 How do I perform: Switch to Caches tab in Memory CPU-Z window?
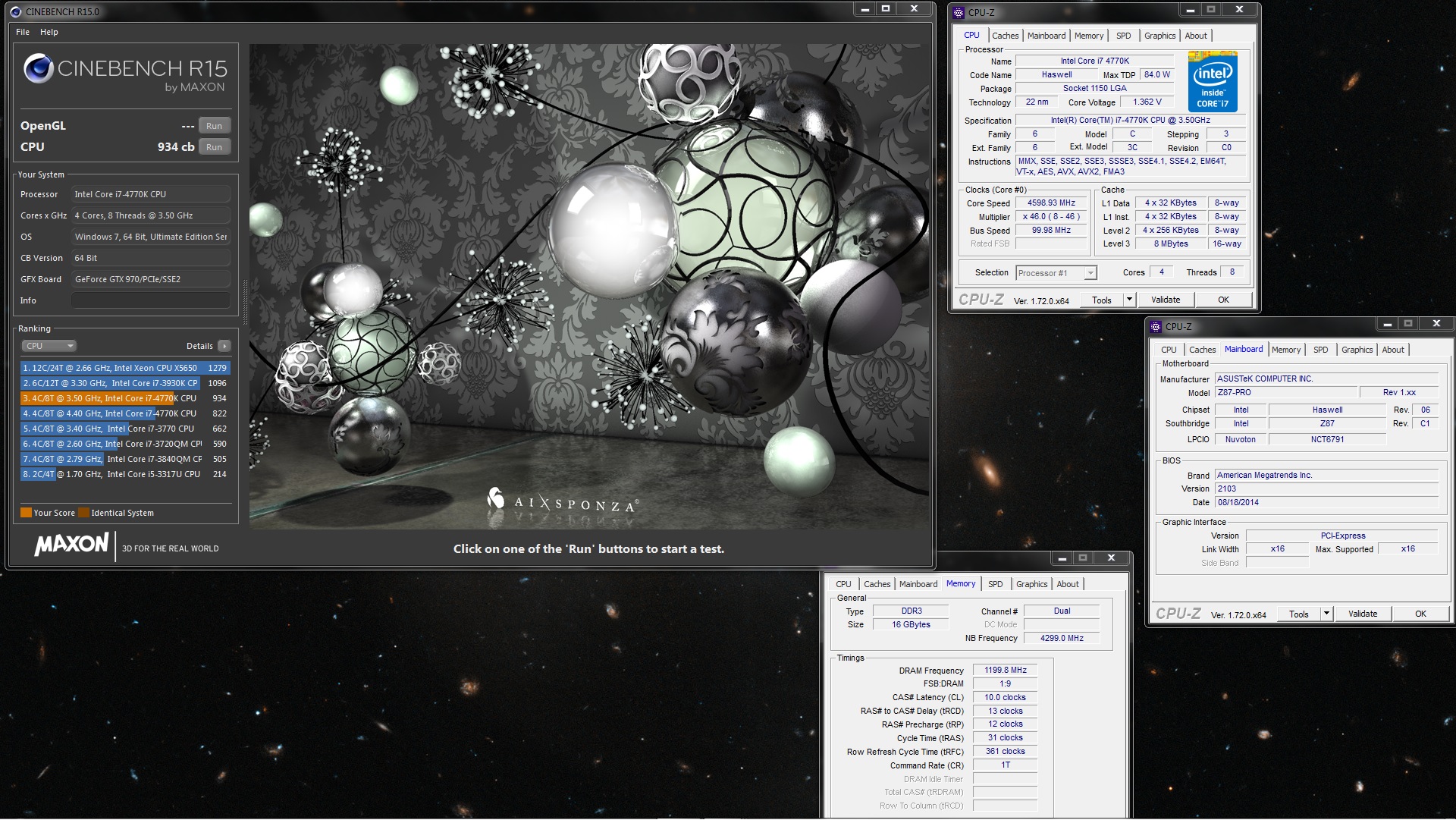point(877,584)
